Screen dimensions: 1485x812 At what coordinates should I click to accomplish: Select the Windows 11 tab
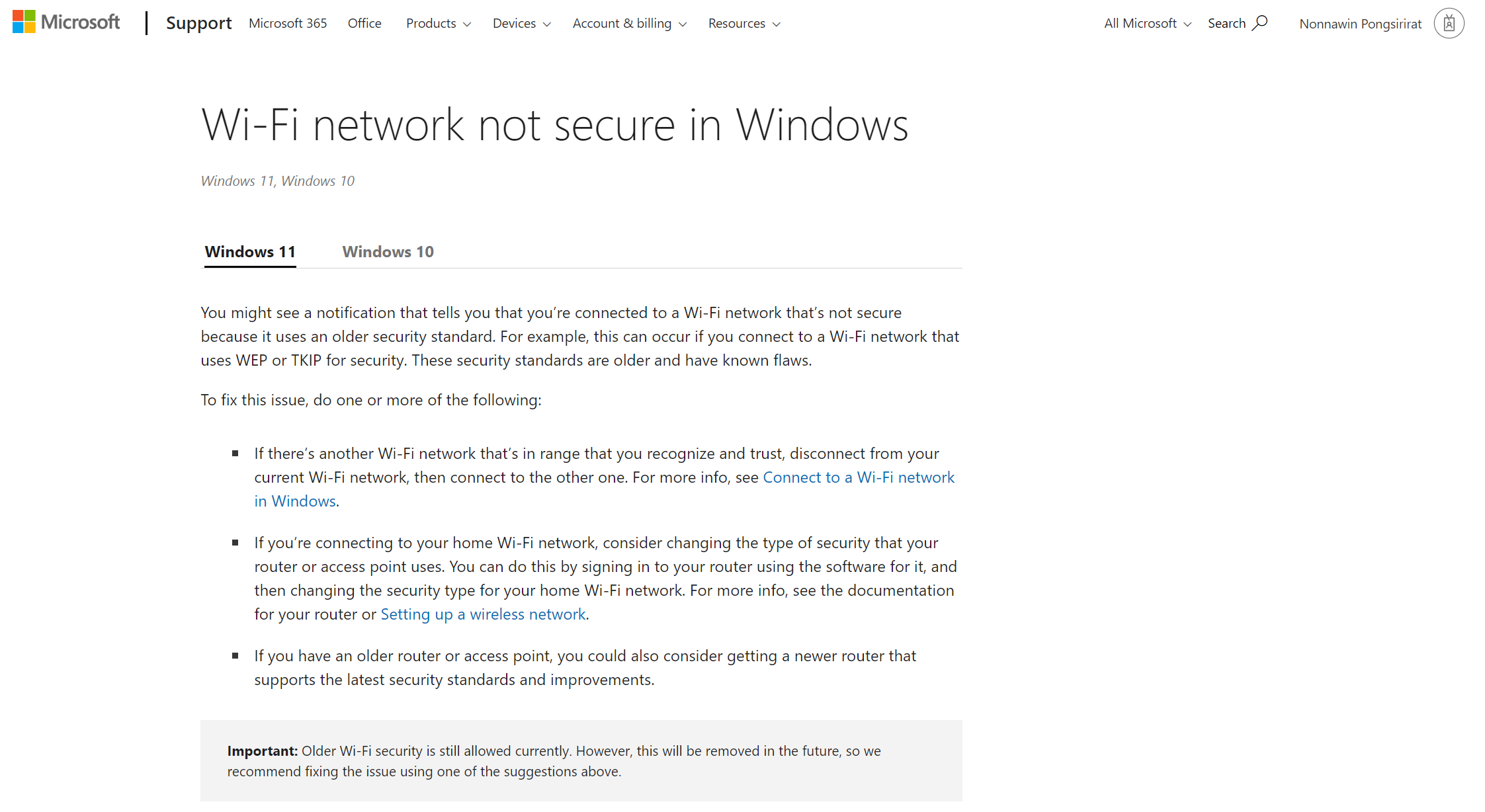pyautogui.click(x=250, y=252)
